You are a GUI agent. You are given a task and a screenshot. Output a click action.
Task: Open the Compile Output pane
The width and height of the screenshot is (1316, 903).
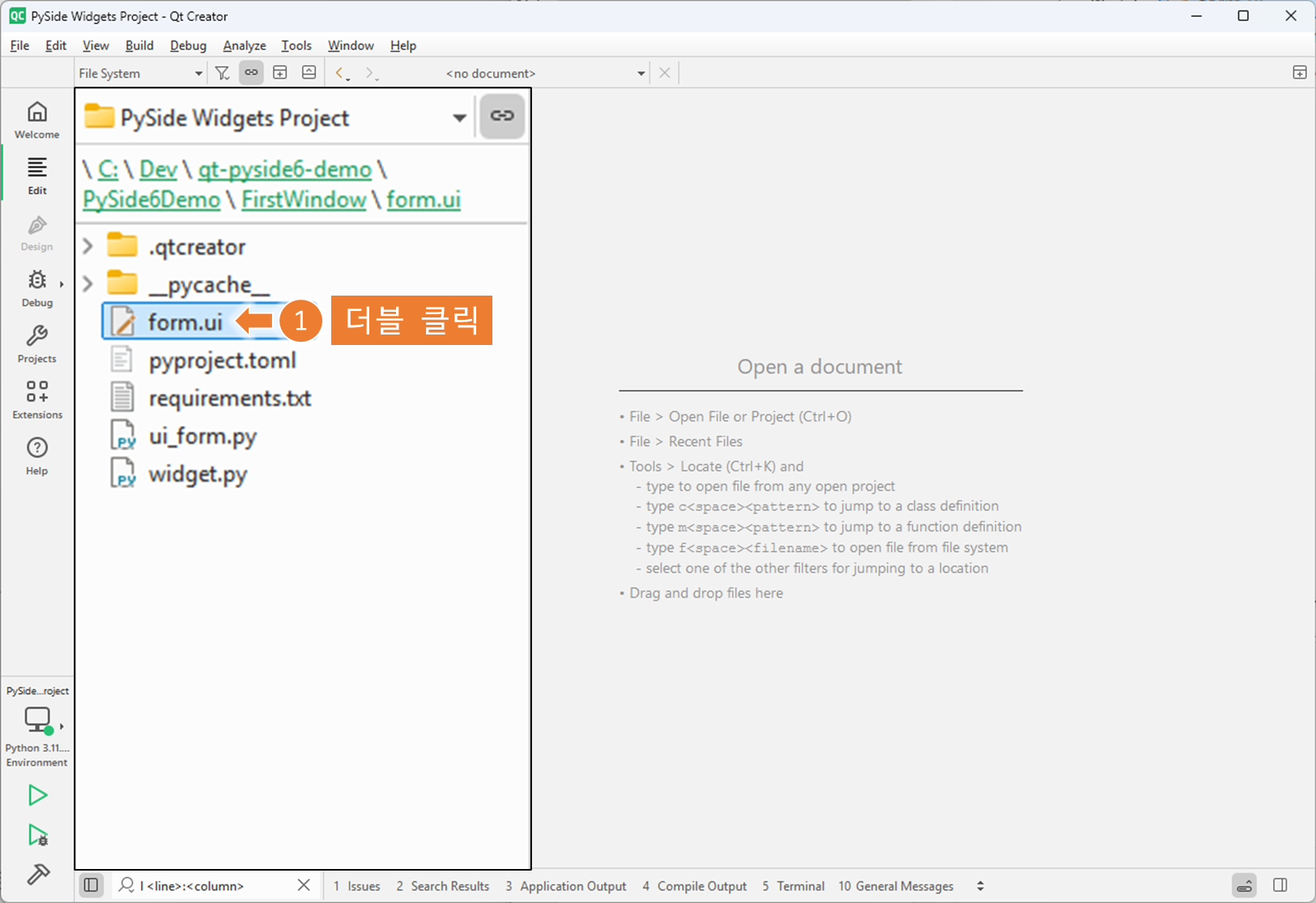(x=694, y=886)
